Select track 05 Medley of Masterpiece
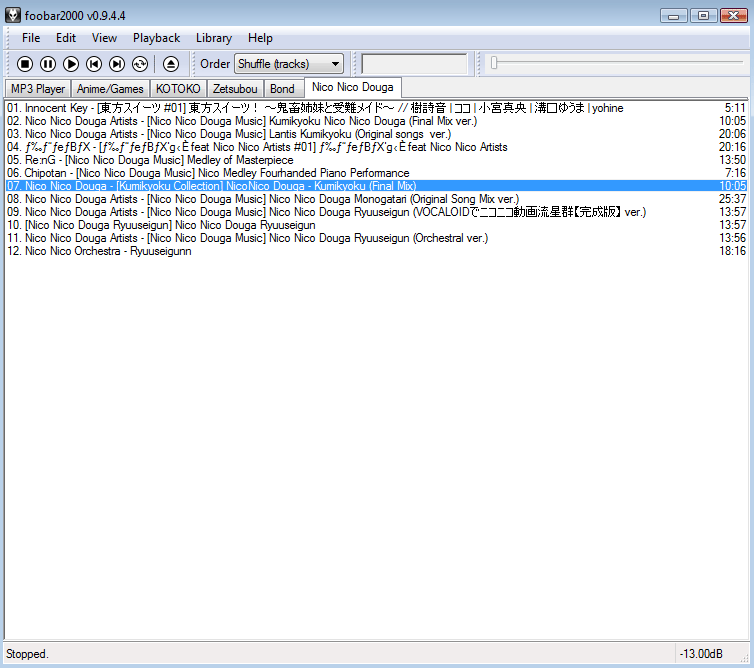Image resolution: width=754 pixels, height=668 pixels. [x=376, y=160]
